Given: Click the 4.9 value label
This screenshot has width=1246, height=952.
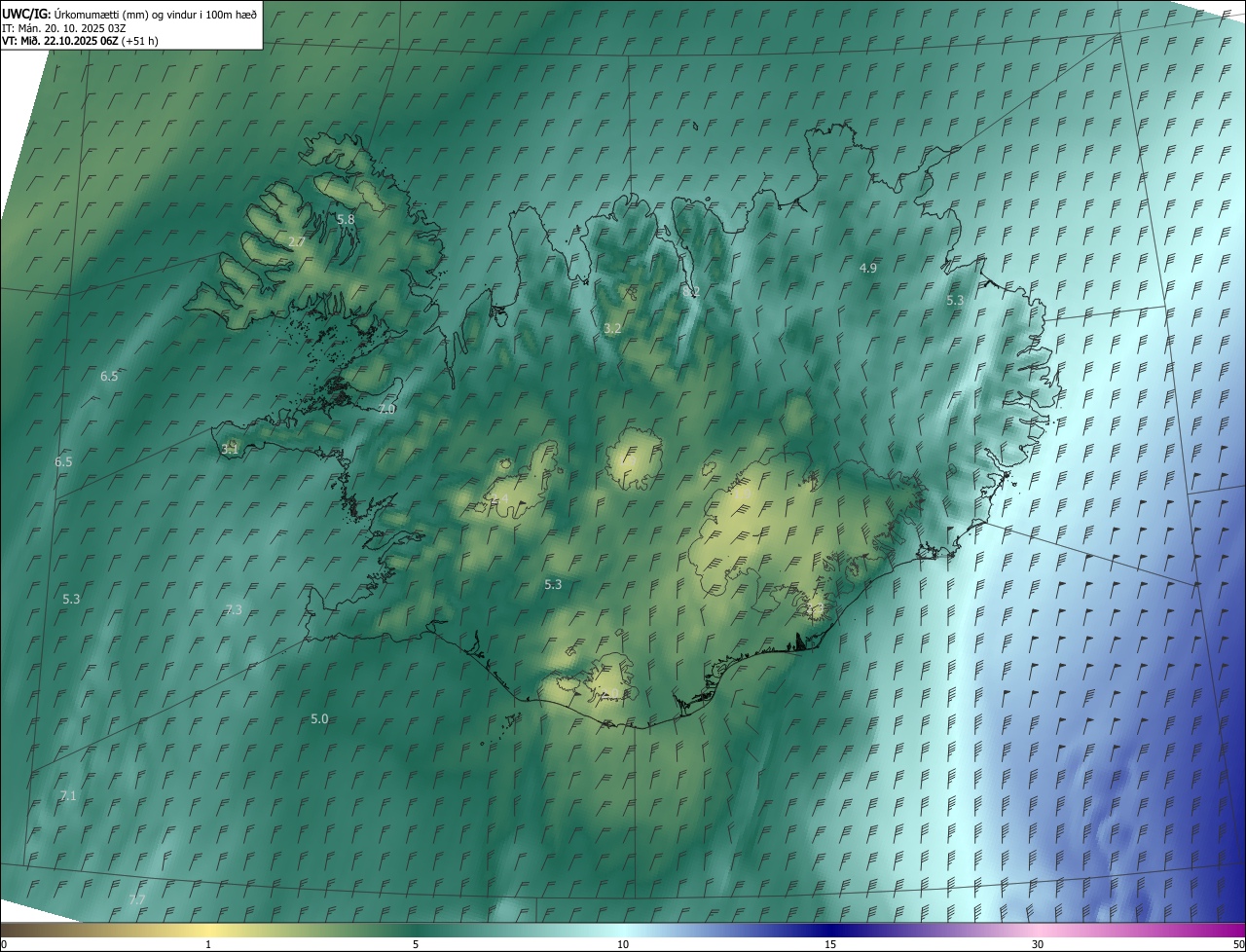Looking at the screenshot, I should [868, 268].
